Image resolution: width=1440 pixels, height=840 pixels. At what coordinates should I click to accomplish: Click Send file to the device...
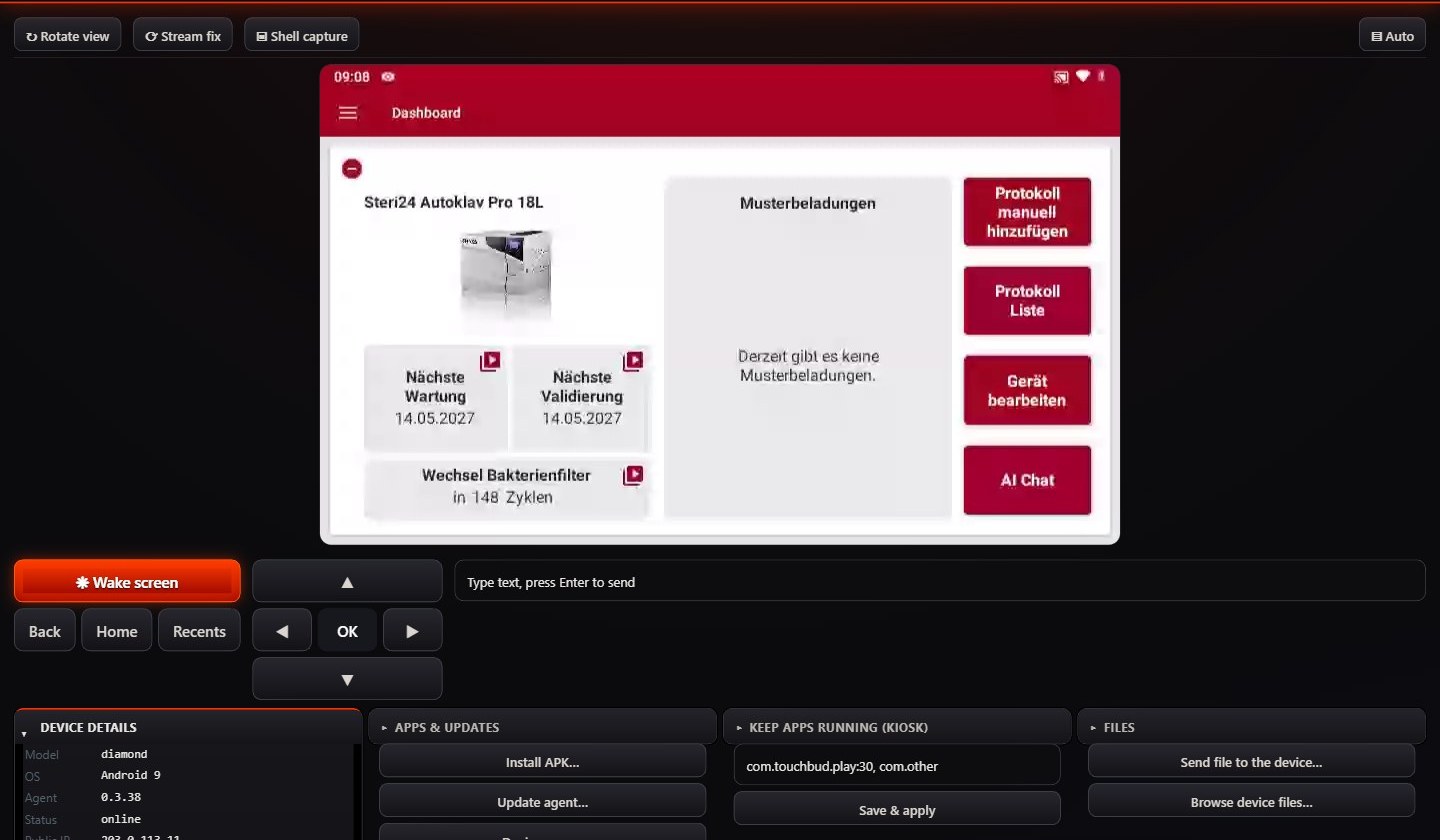[1251, 762]
